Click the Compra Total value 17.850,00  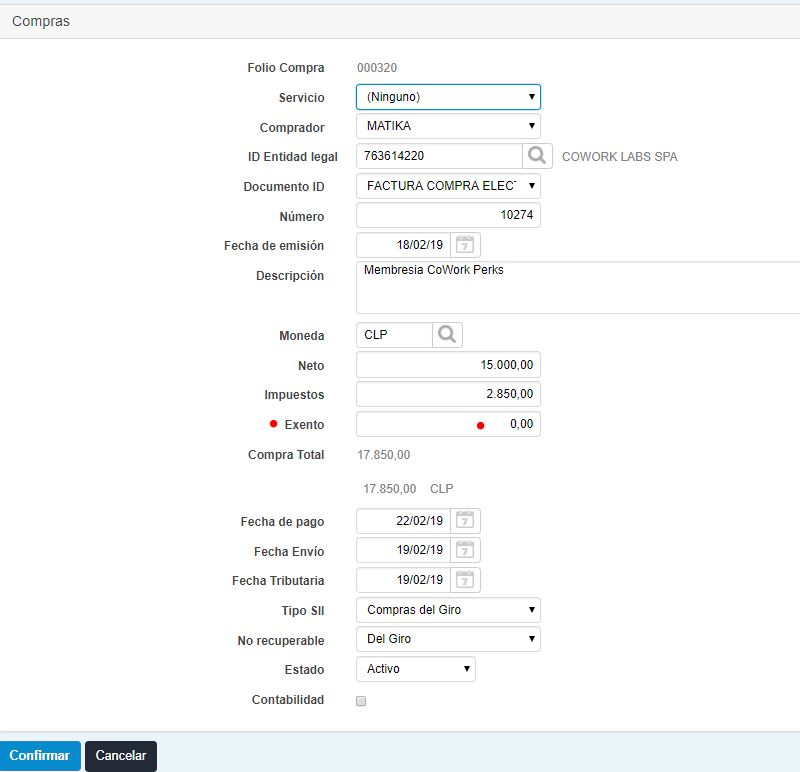(x=384, y=455)
